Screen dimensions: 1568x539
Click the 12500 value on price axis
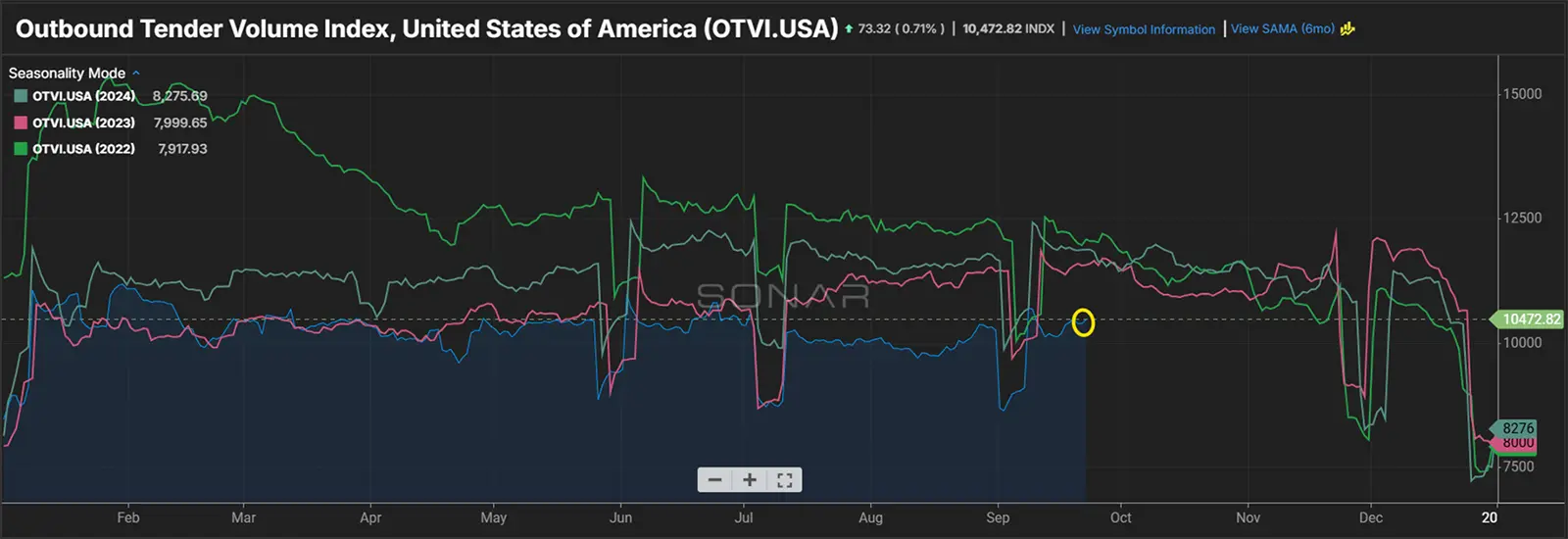[1522, 218]
